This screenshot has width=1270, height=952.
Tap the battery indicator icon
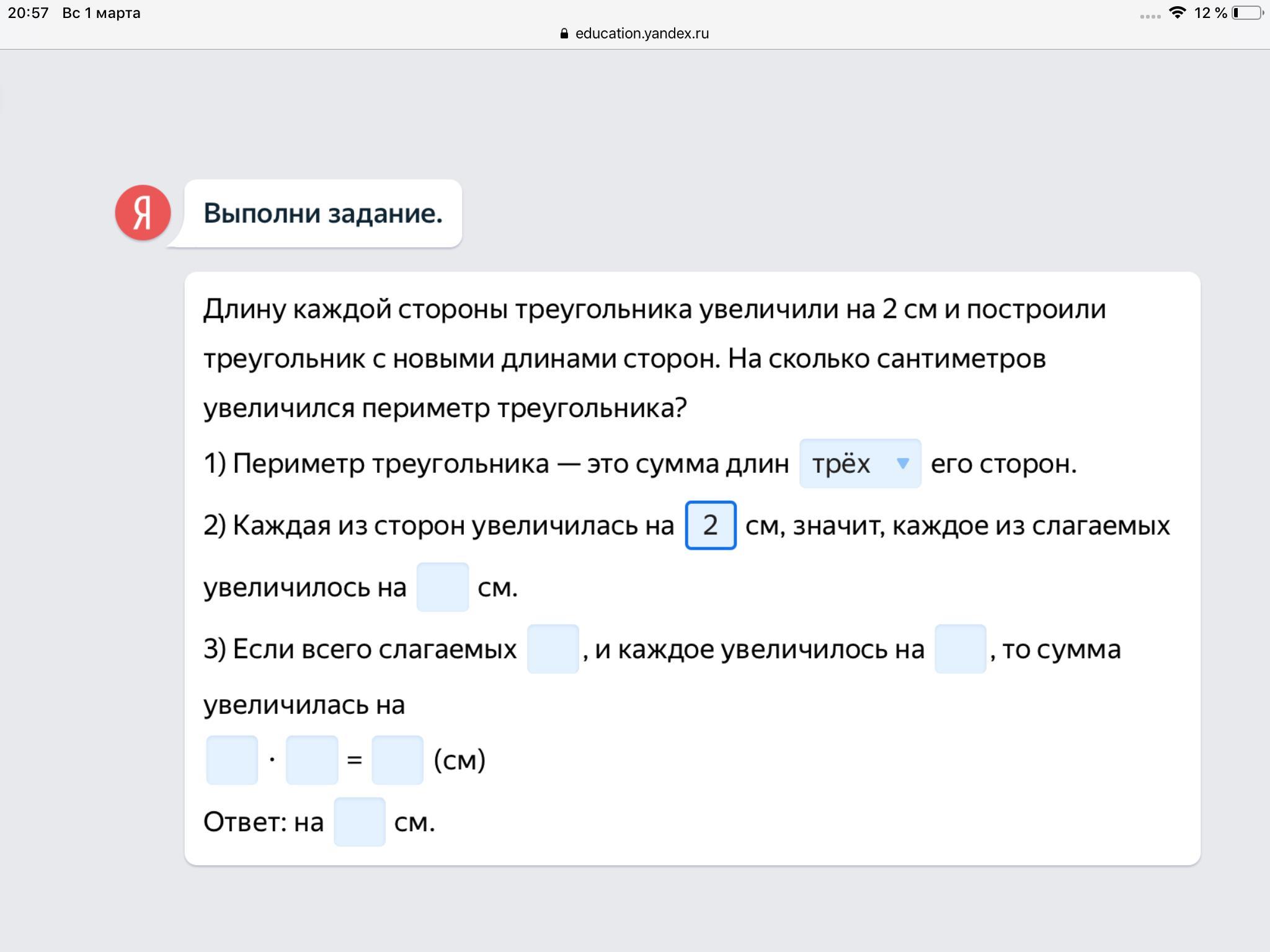1248,13
